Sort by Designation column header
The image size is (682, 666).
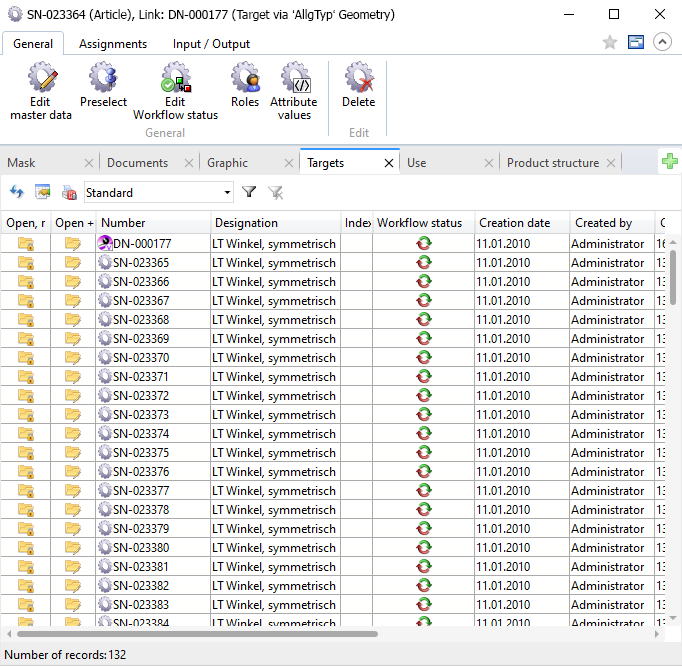246,223
